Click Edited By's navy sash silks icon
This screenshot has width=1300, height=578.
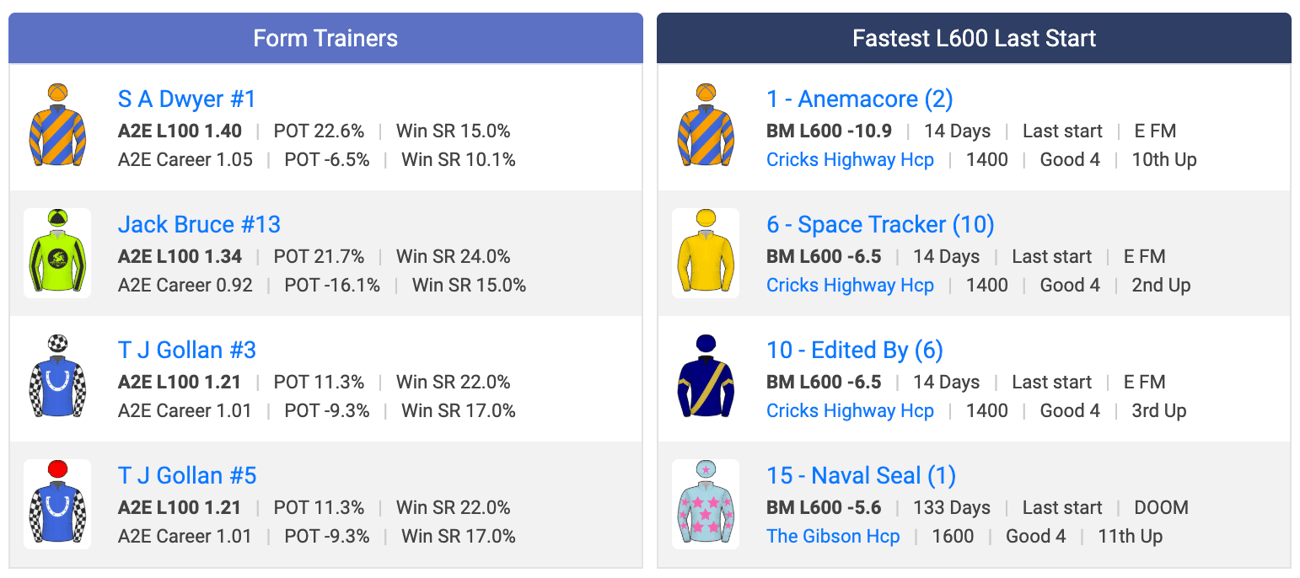[705, 378]
